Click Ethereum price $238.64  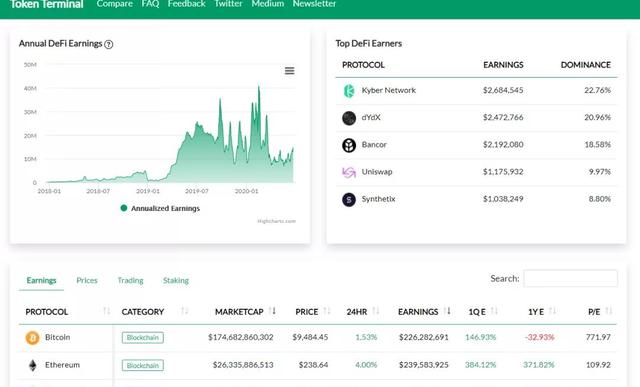[313, 365]
